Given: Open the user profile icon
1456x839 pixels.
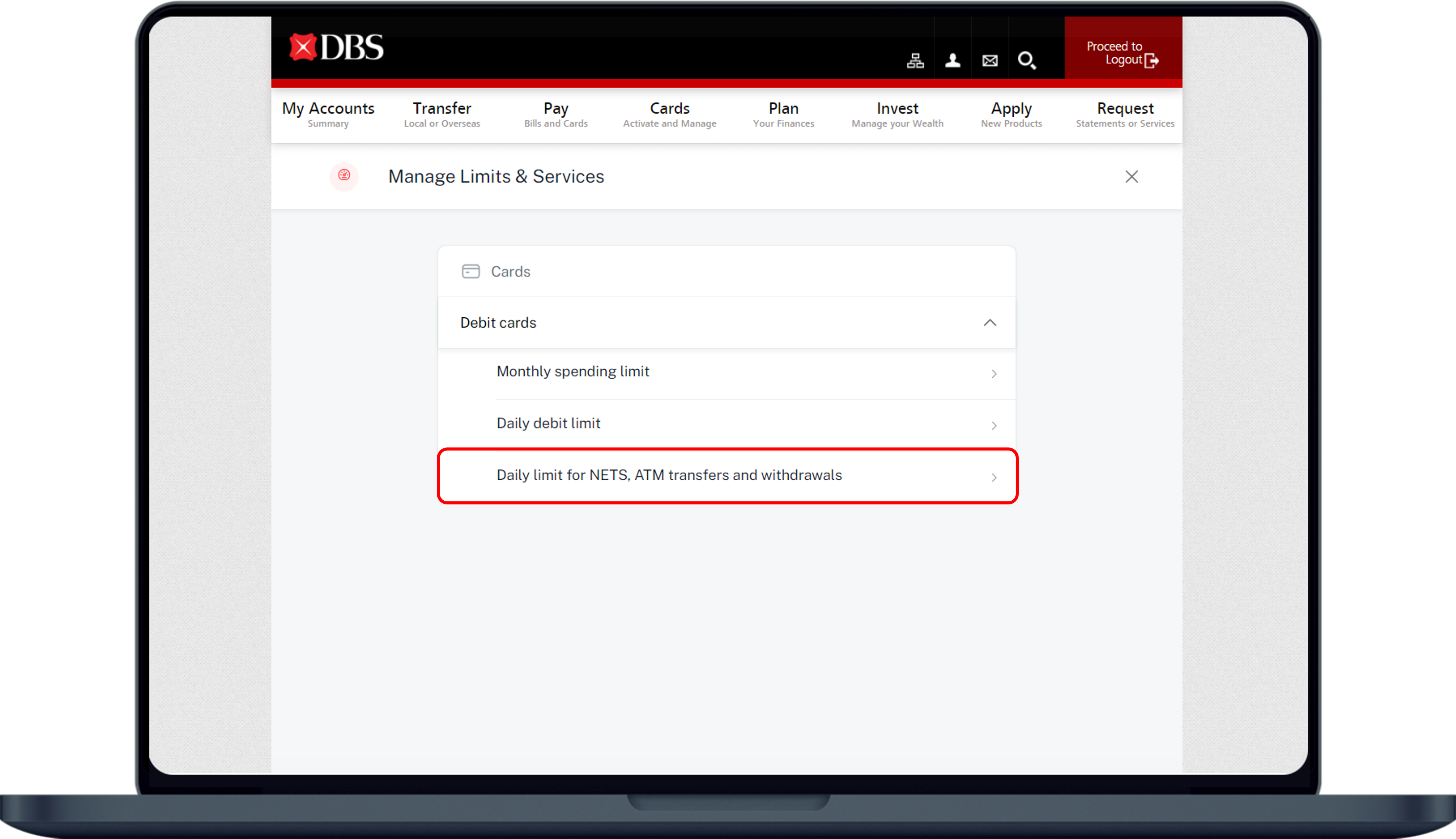Looking at the screenshot, I should (953, 60).
